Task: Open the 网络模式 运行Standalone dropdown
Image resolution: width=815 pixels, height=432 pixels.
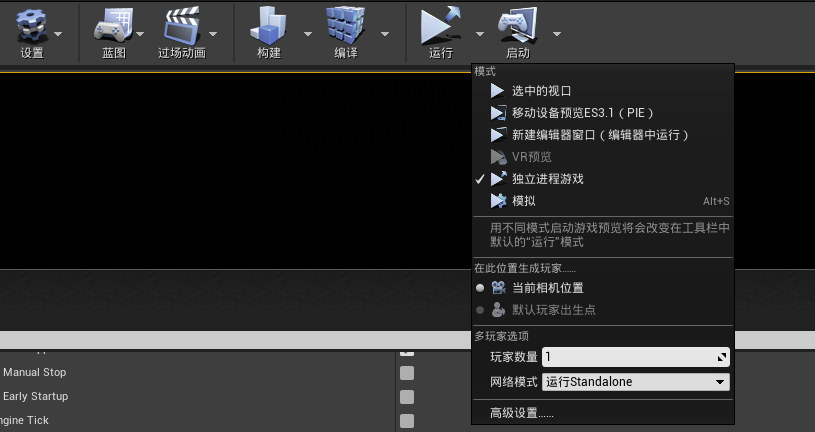Action: pos(636,382)
